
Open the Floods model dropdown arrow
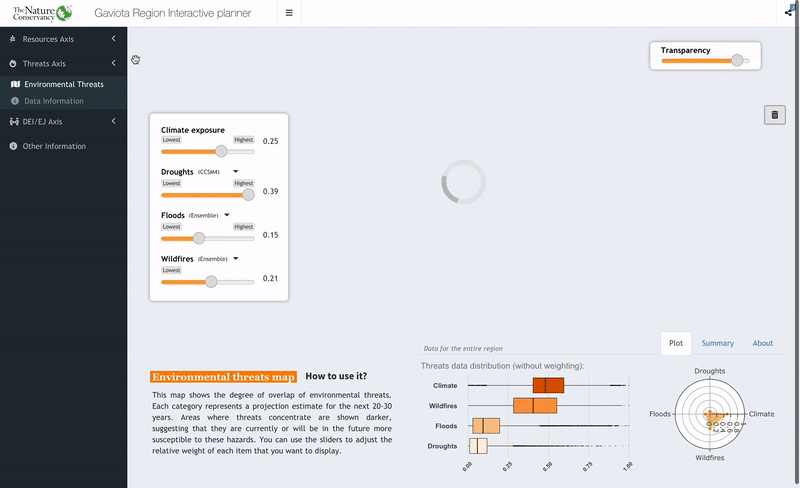[x=227, y=215]
